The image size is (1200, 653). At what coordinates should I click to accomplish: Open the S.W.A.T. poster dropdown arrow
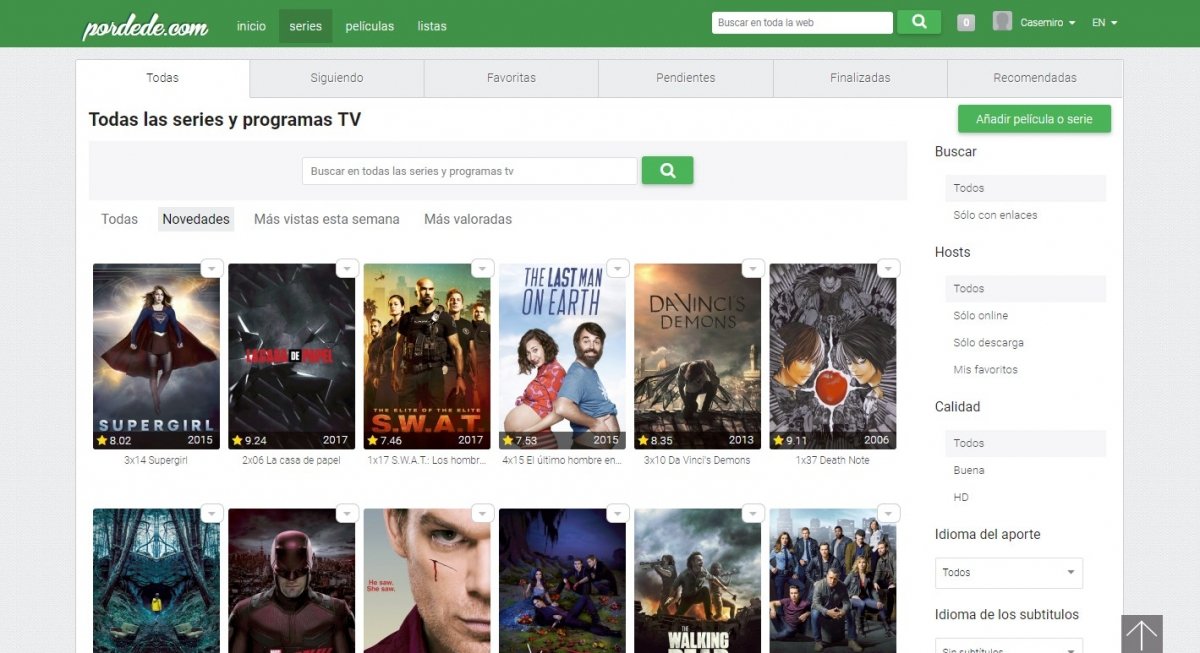(x=482, y=268)
